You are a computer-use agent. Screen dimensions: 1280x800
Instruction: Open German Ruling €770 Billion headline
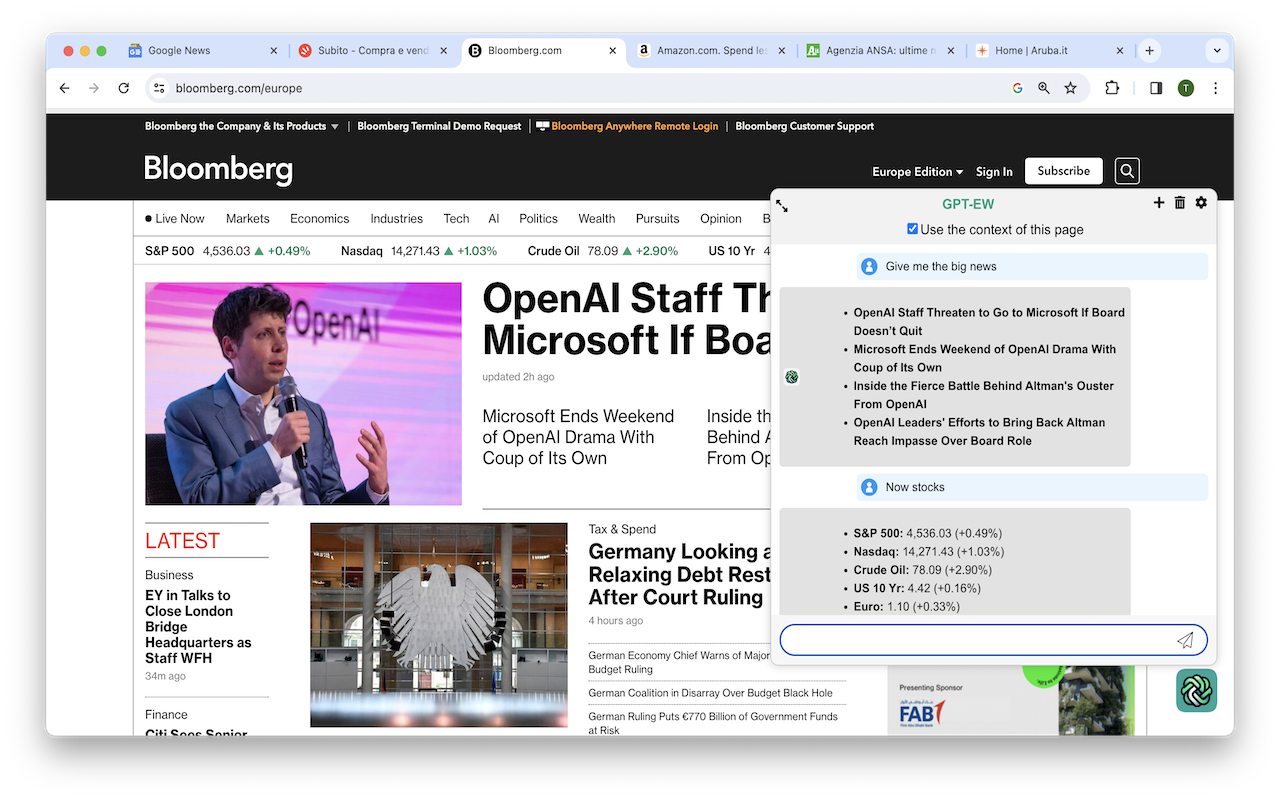(x=713, y=723)
